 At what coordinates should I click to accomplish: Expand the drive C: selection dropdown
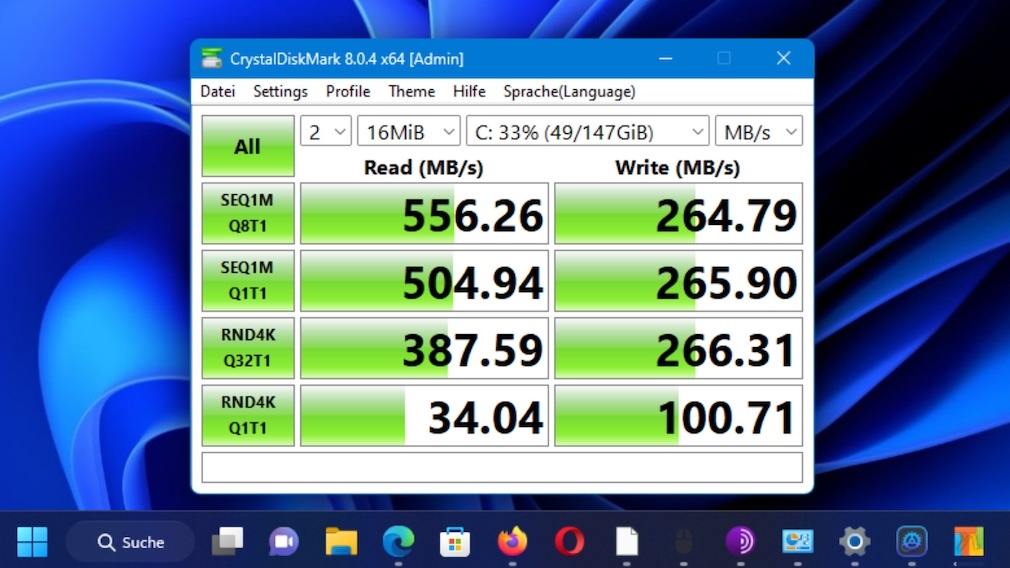(587, 131)
